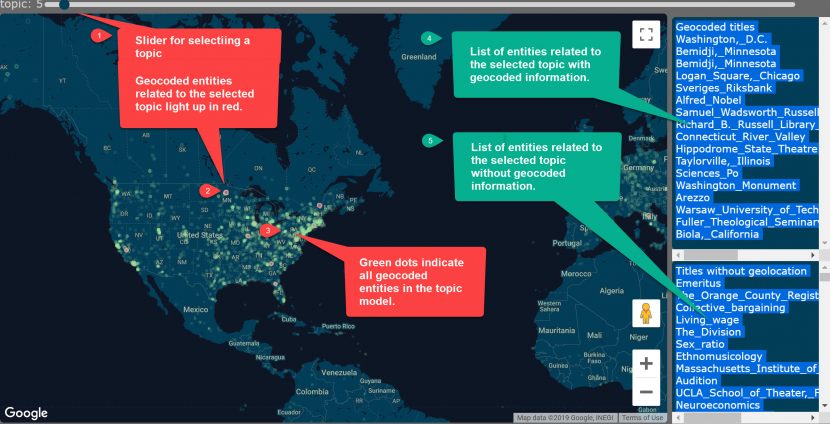Viewport: 830px width, 424px height.
Task: Click red annotation marker number 3
Action: coord(267,230)
